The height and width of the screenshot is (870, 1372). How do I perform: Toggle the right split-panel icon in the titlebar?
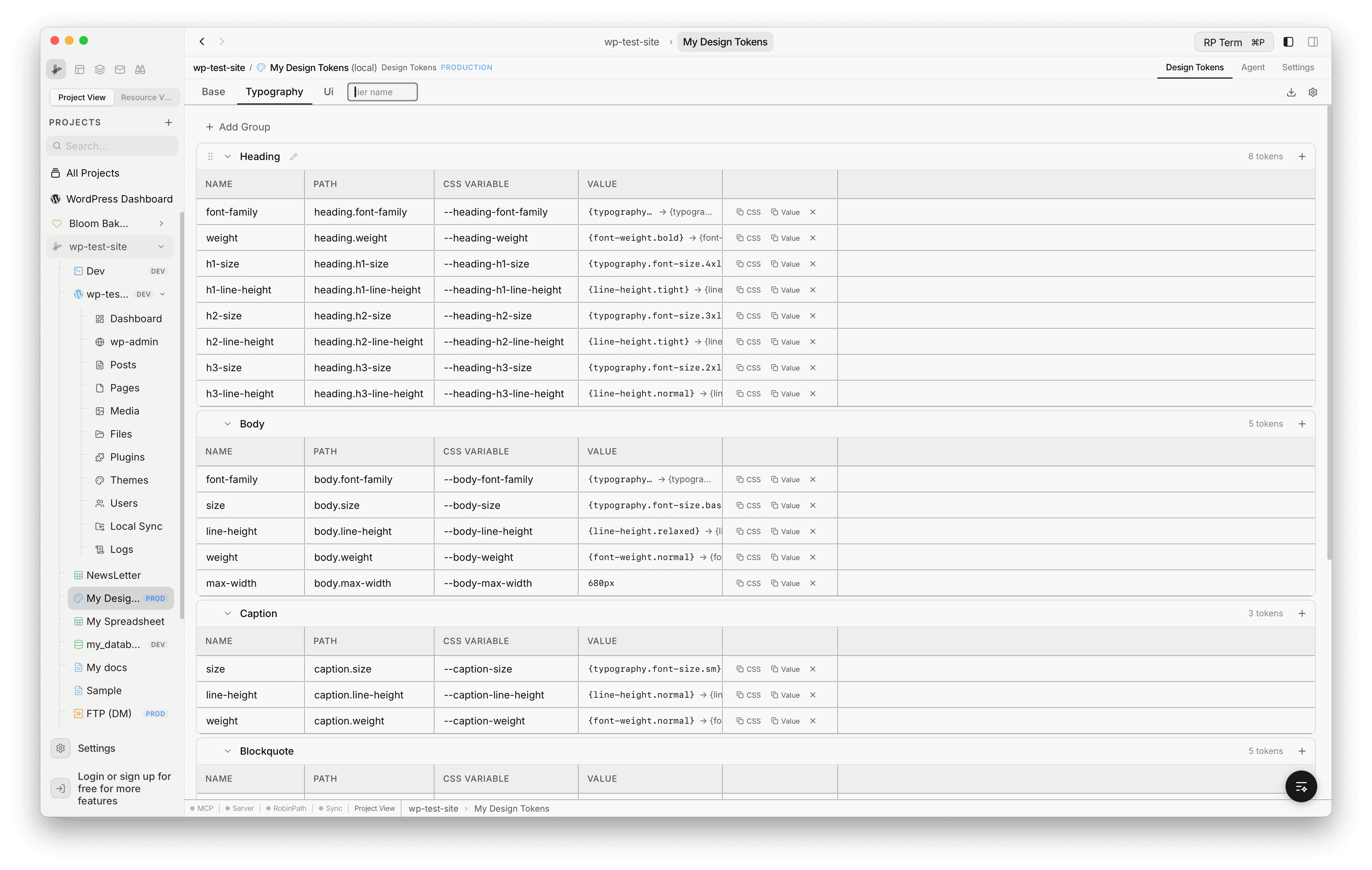pos(1313,41)
